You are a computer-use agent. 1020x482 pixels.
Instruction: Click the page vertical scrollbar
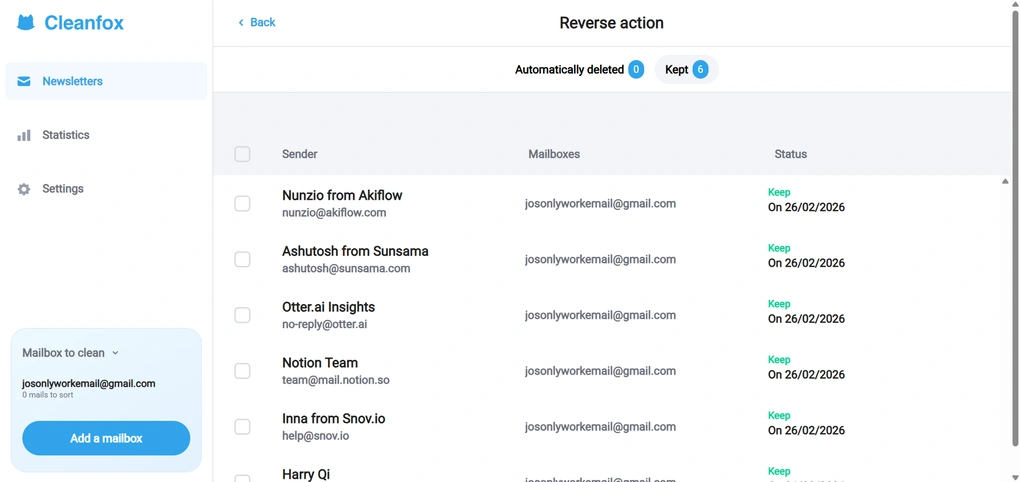pyautogui.click(x=1015, y=228)
